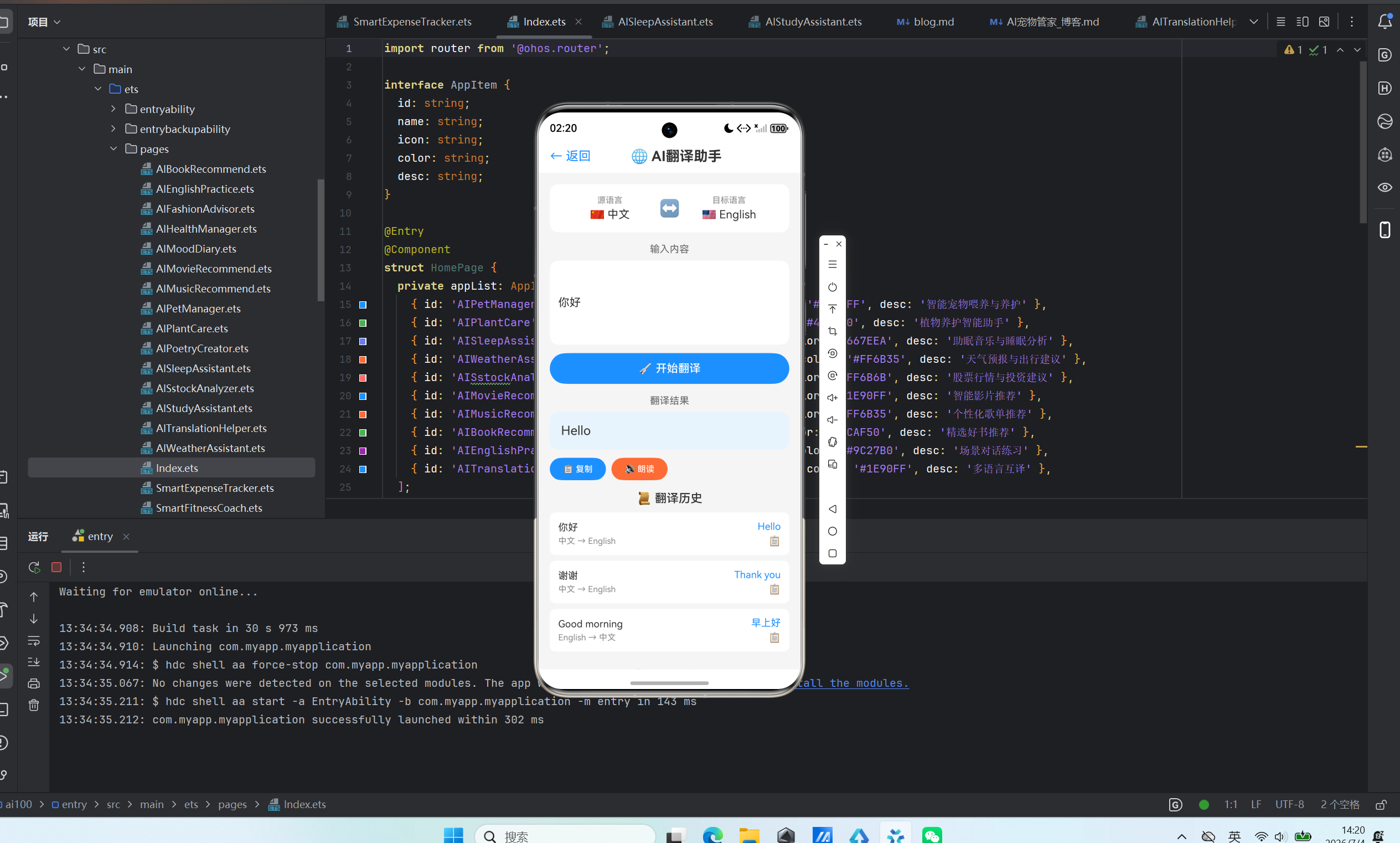Screen dimensions: 1400x843
Task: Click green color swatch on line 16
Action: [363, 323]
